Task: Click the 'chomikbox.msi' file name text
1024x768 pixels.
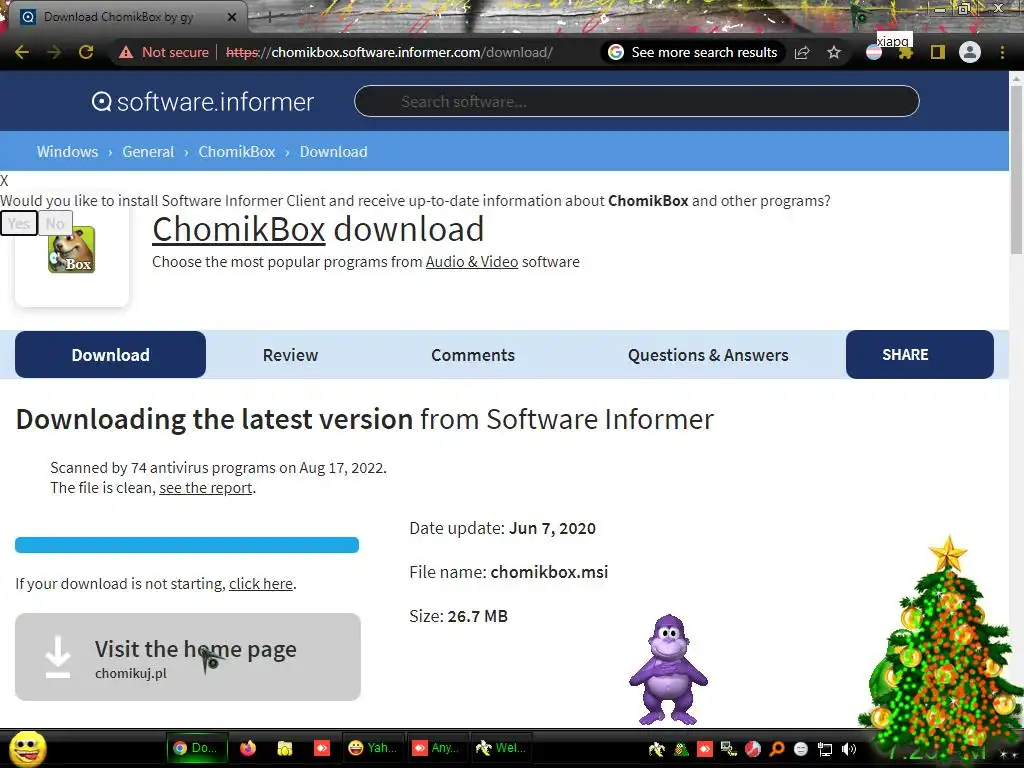Action: [x=549, y=572]
